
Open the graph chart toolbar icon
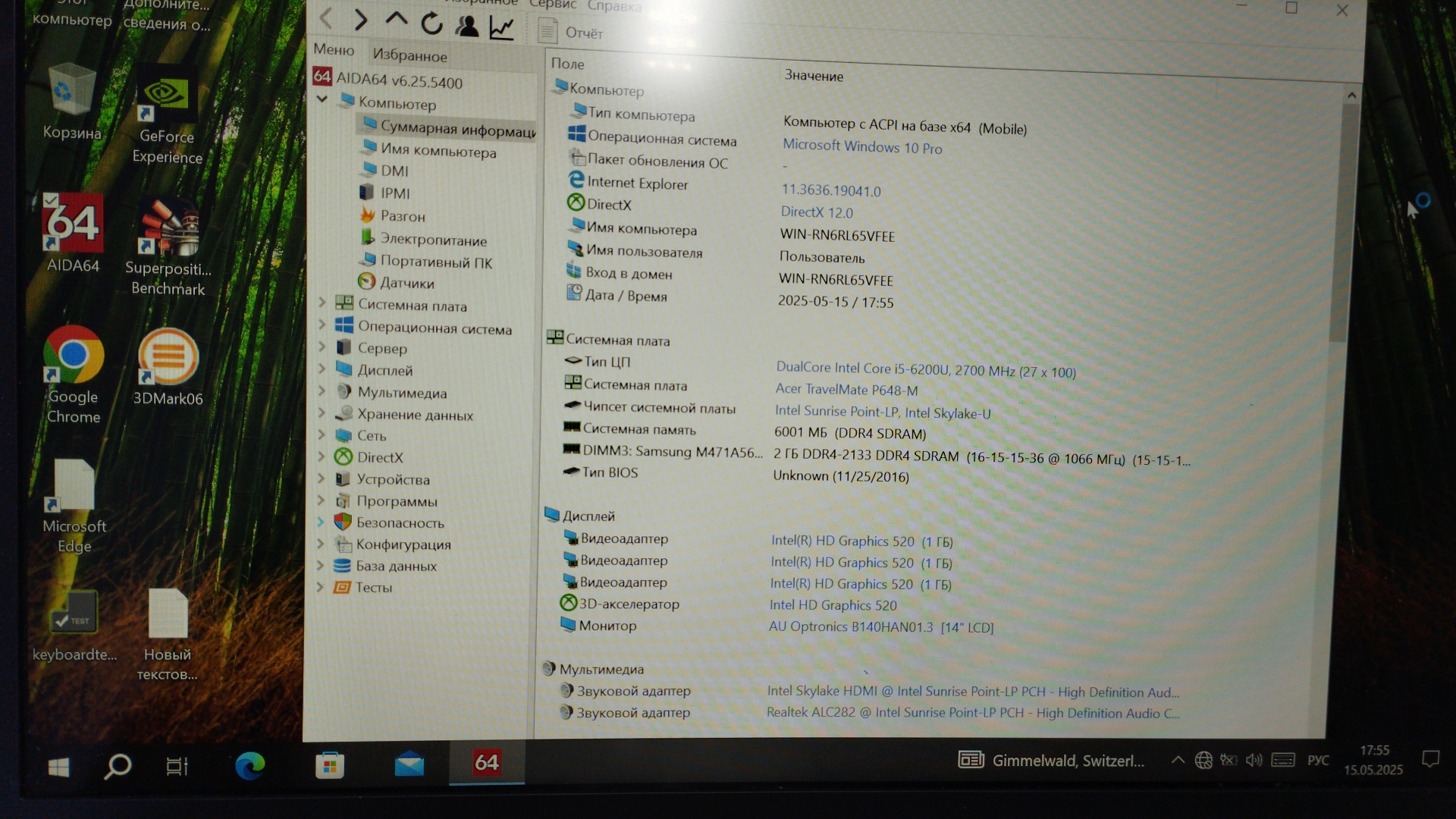(x=502, y=28)
